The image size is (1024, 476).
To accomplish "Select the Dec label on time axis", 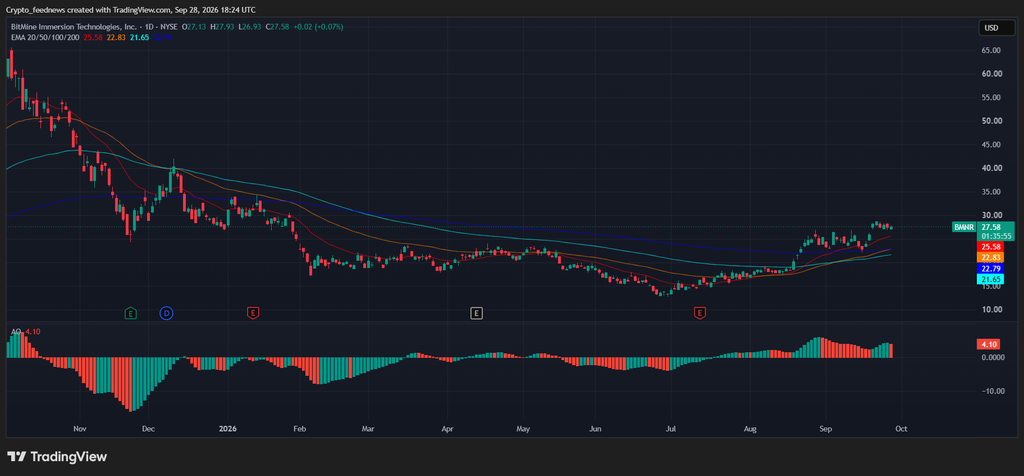I will click(148, 429).
